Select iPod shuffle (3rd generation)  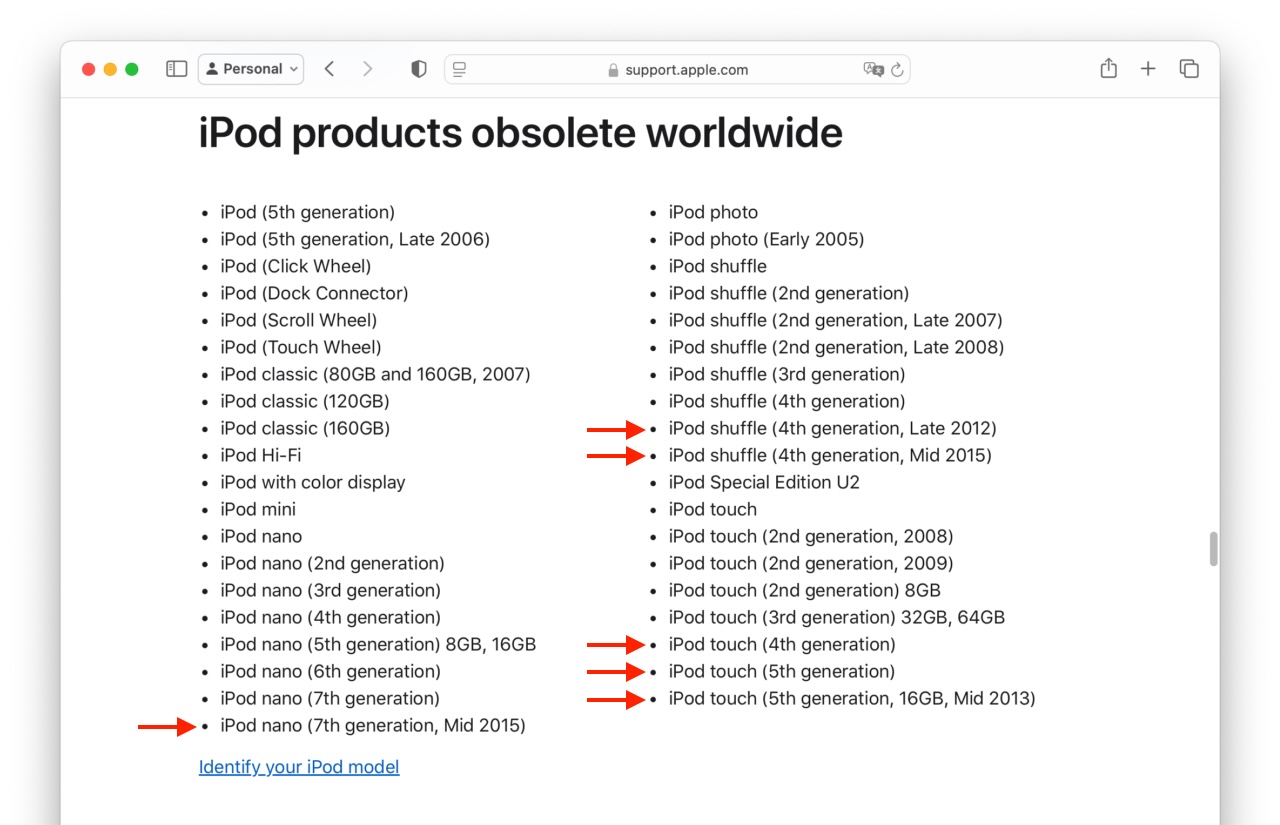tap(787, 374)
